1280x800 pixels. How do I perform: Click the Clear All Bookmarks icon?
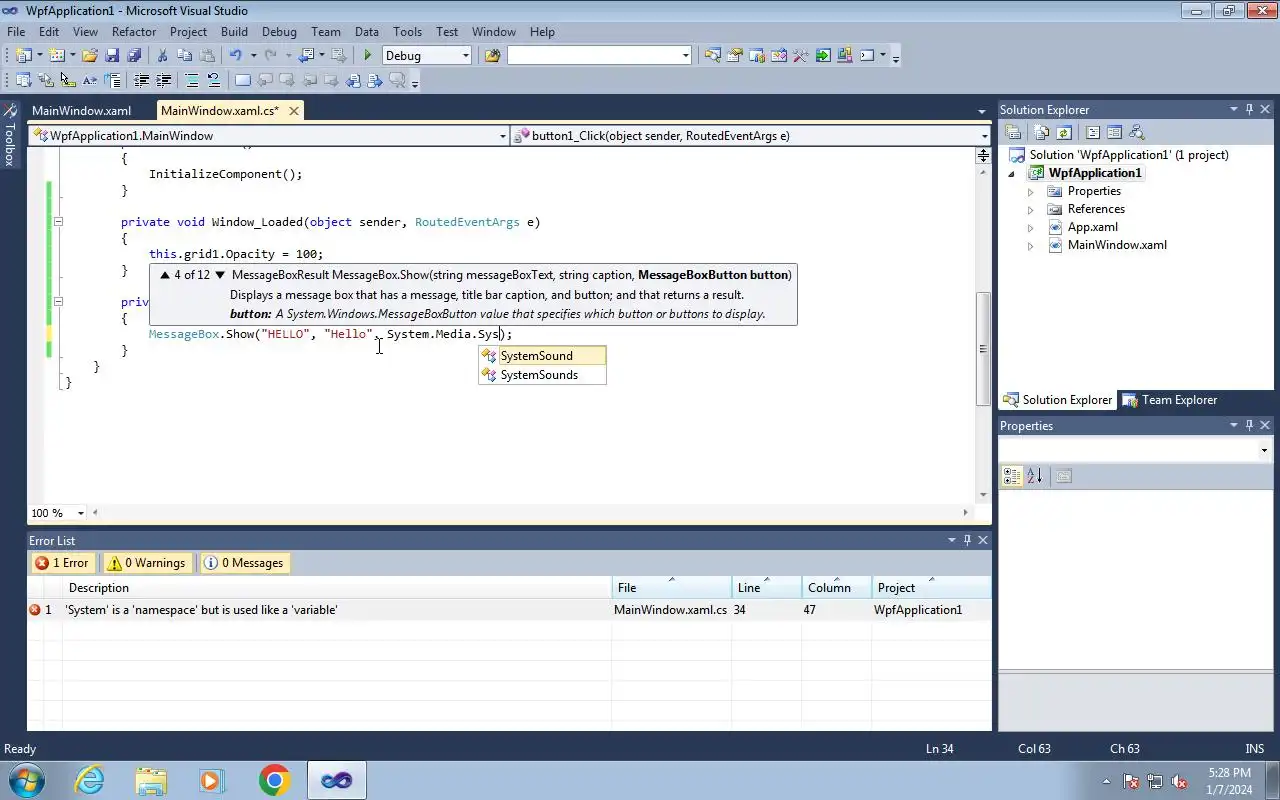[x=397, y=80]
